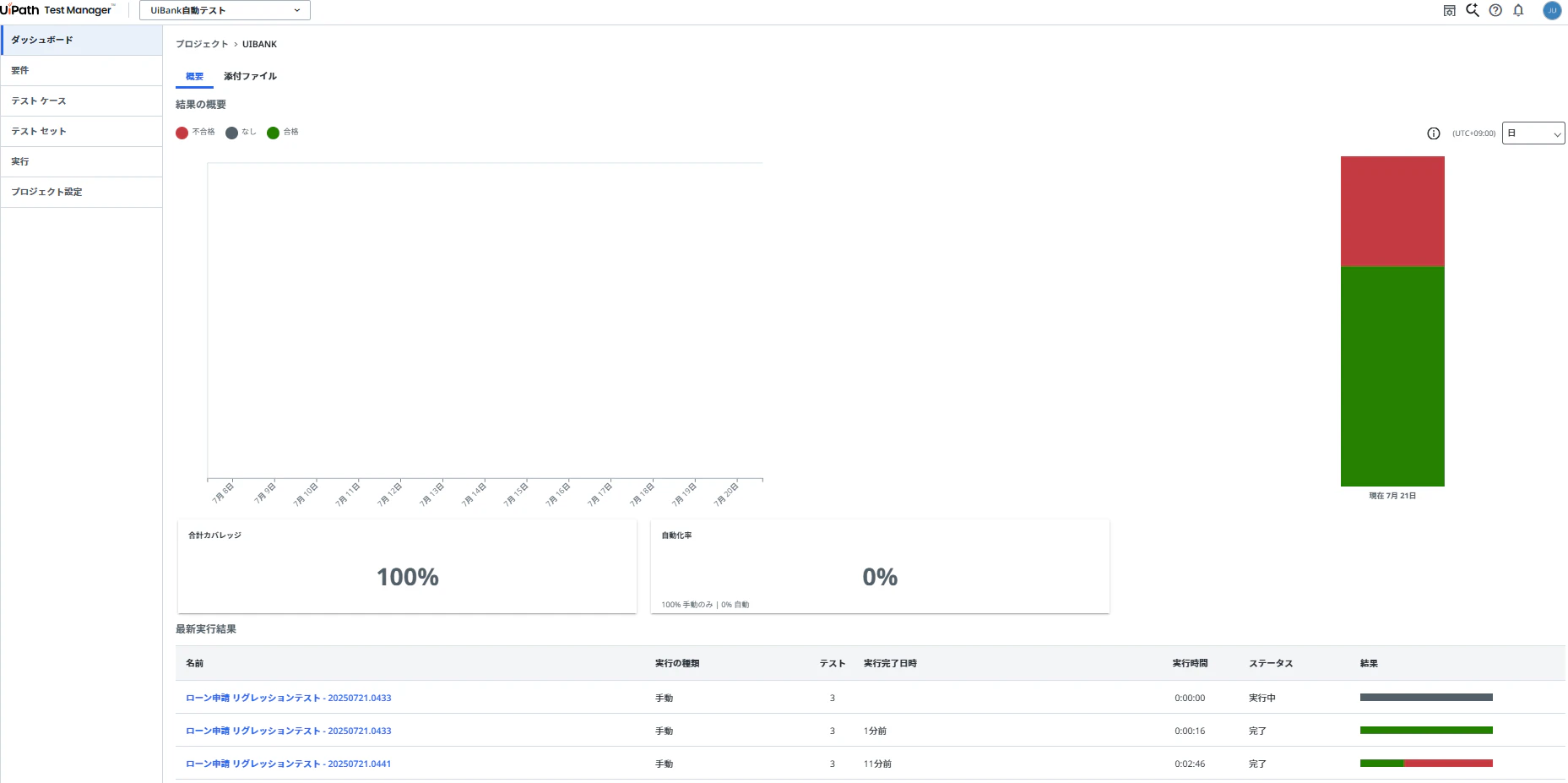Toggle the 合格 green legend item
The width and height of the screenshot is (1568, 783).
(x=283, y=133)
